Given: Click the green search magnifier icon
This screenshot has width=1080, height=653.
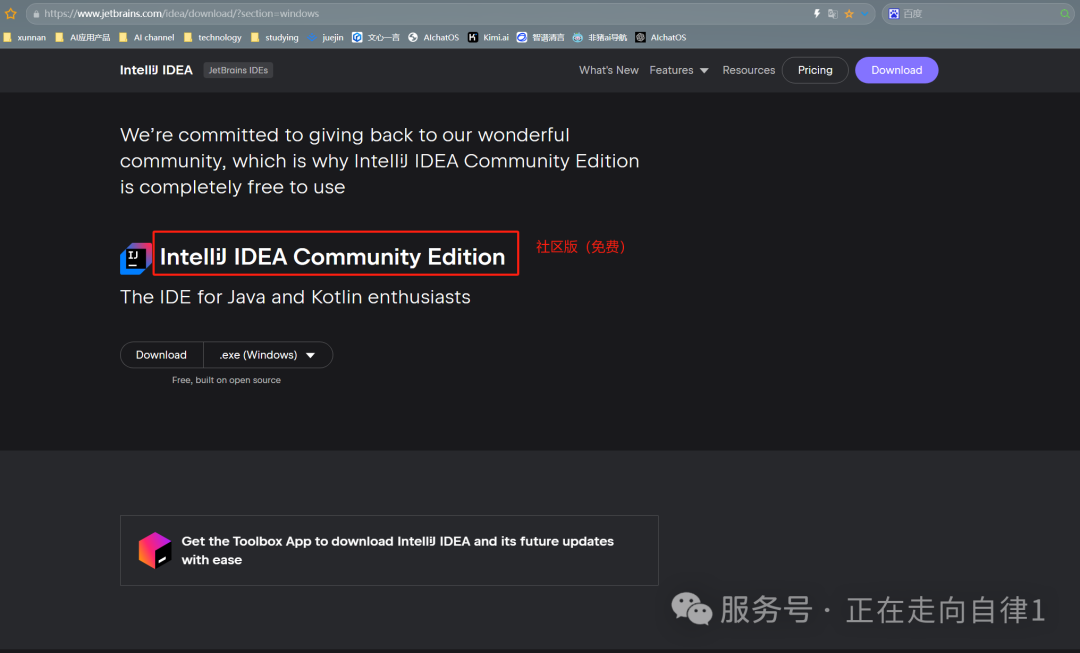Looking at the screenshot, I should (x=1065, y=14).
